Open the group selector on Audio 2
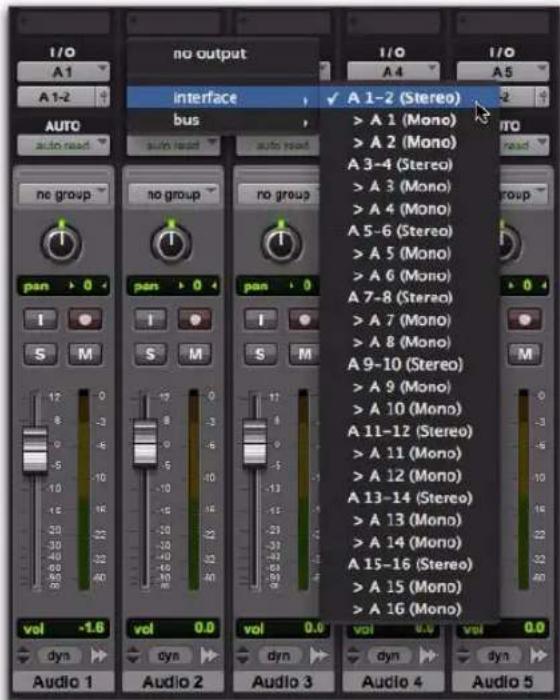Image resolution: width=560 pixels, height=700 pixels. (x=173, y=195)
